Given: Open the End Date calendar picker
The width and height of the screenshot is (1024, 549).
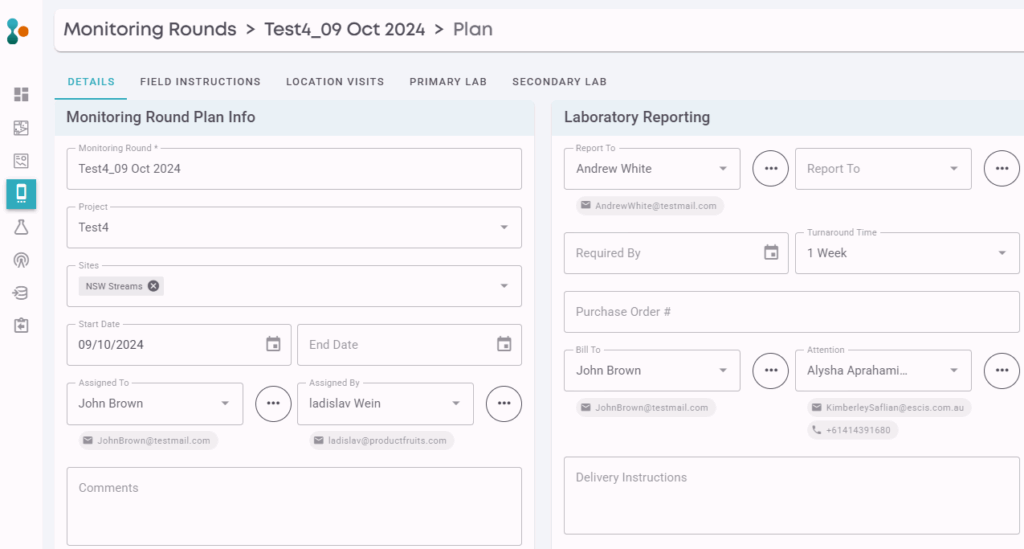Looking at the screenshot, I should pos(504,344).
